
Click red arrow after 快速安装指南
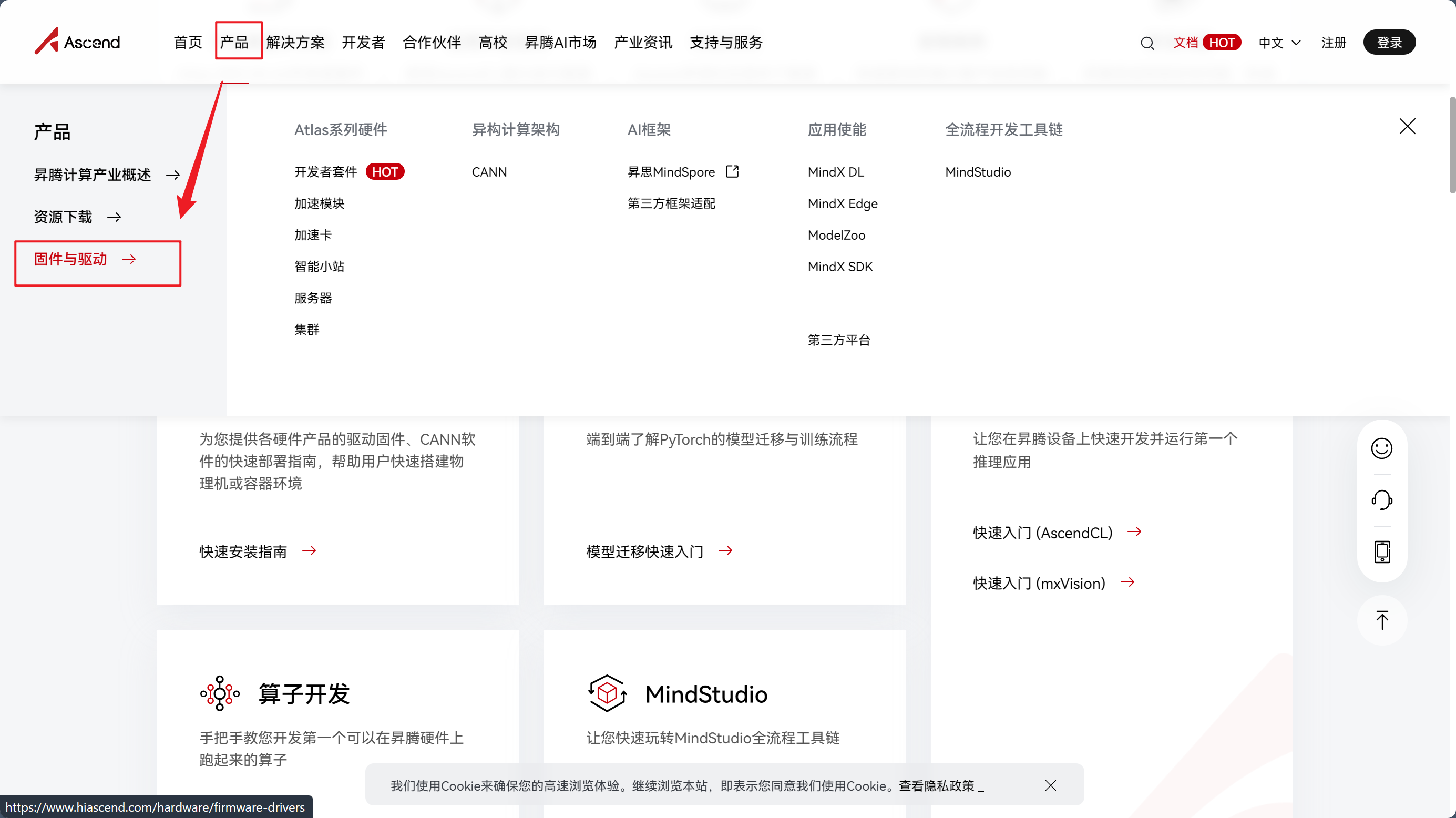click(309, 550)
